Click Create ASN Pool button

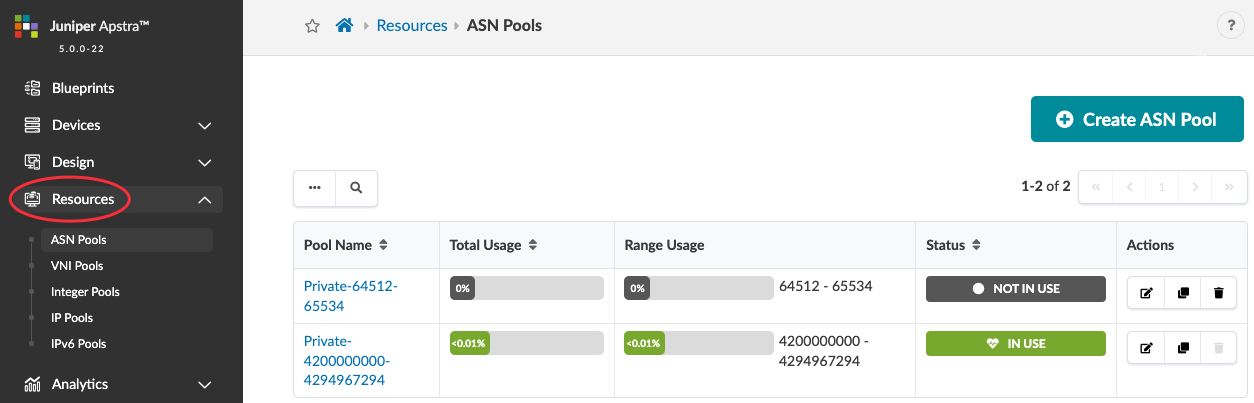[x=1137, y=120]
